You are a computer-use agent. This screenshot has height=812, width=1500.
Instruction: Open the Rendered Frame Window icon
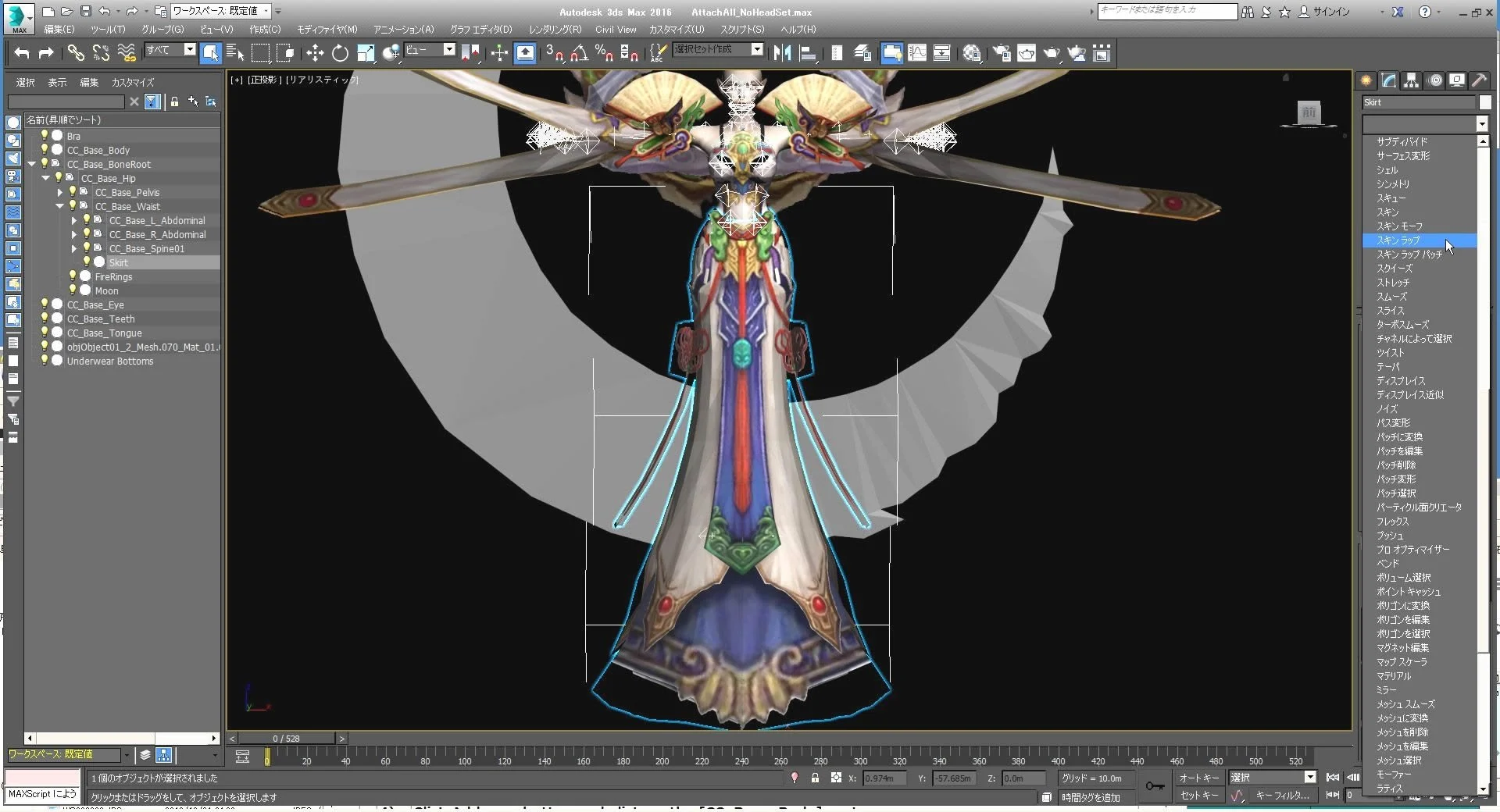tap(1027, 53)
